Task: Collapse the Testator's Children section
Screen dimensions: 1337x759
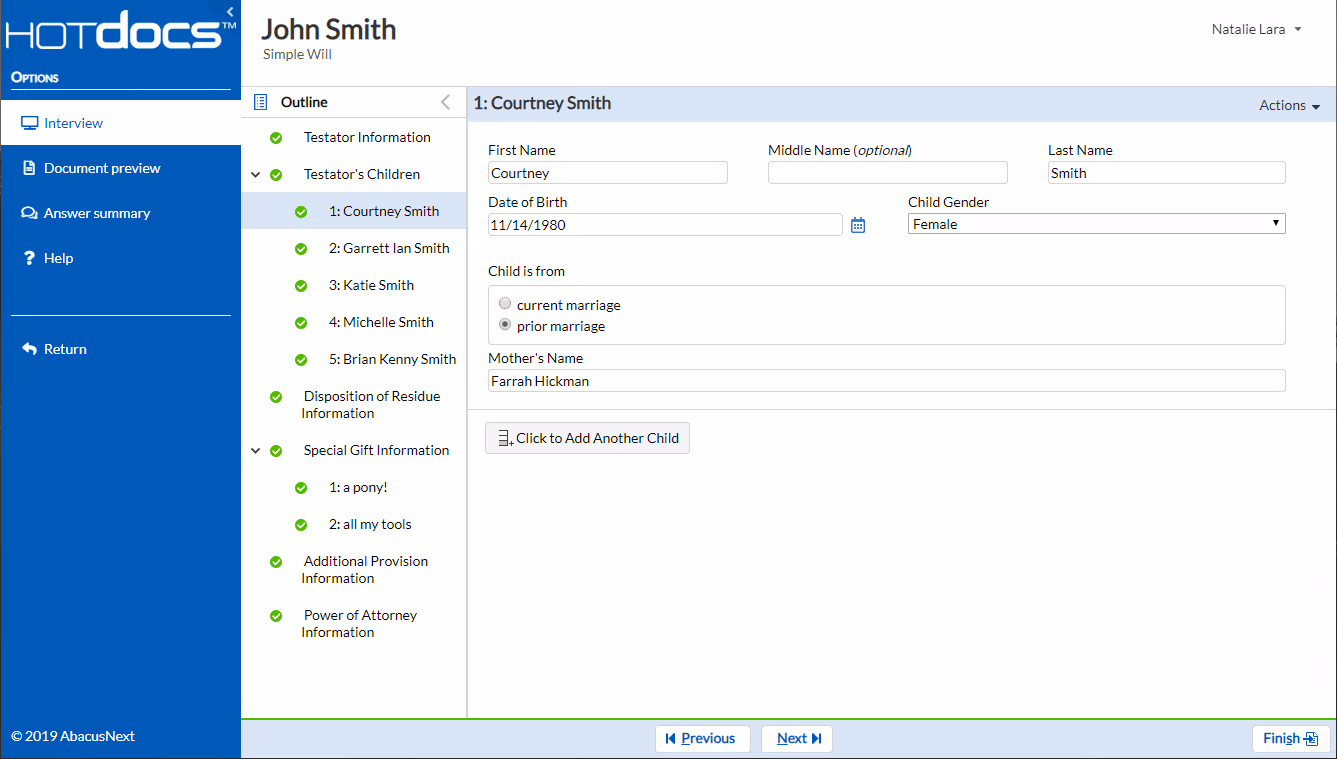Action: pyautogui.click(x=255, y=173)
